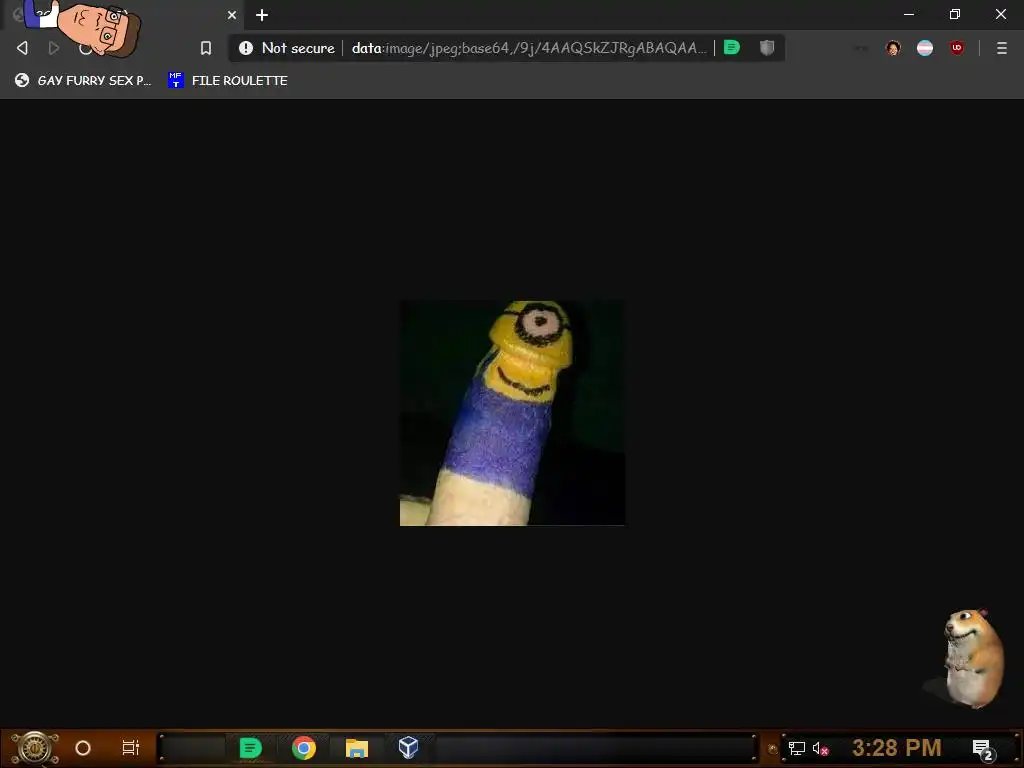
Task: Open VirtualBox cube icon on taskbar
Action: pyautogui.click(x=408, y=747)
